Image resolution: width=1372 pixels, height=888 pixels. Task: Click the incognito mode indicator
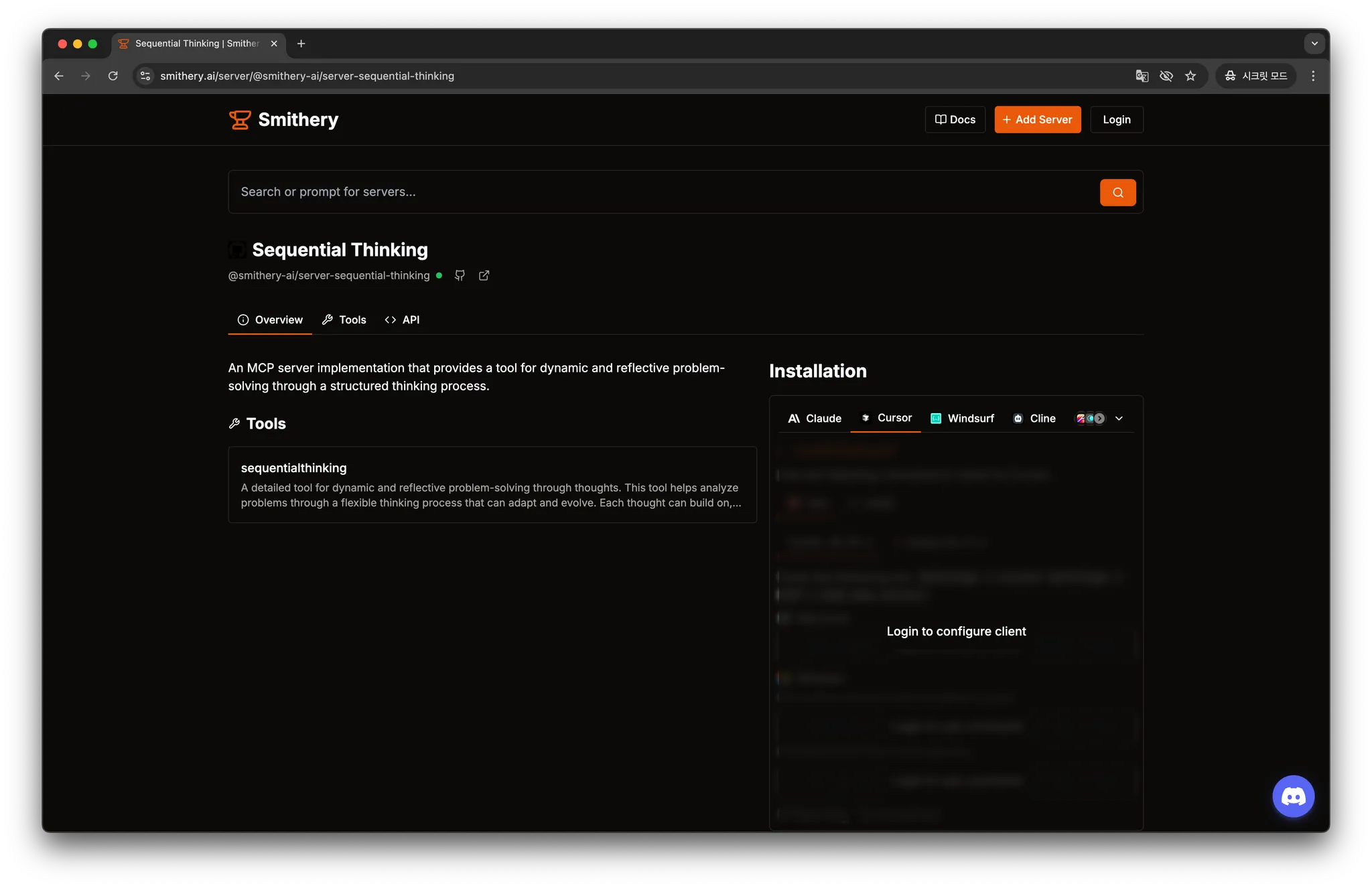coord(1256,76)
